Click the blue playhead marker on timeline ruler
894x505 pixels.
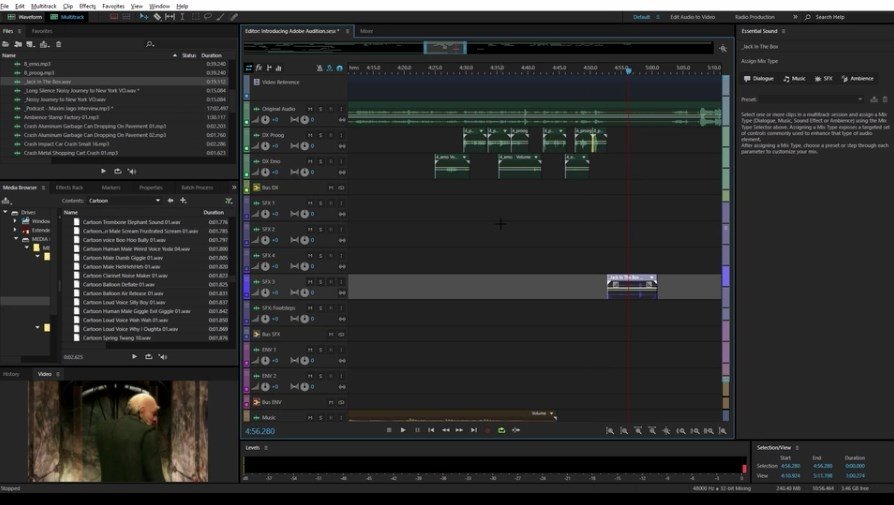628,70
